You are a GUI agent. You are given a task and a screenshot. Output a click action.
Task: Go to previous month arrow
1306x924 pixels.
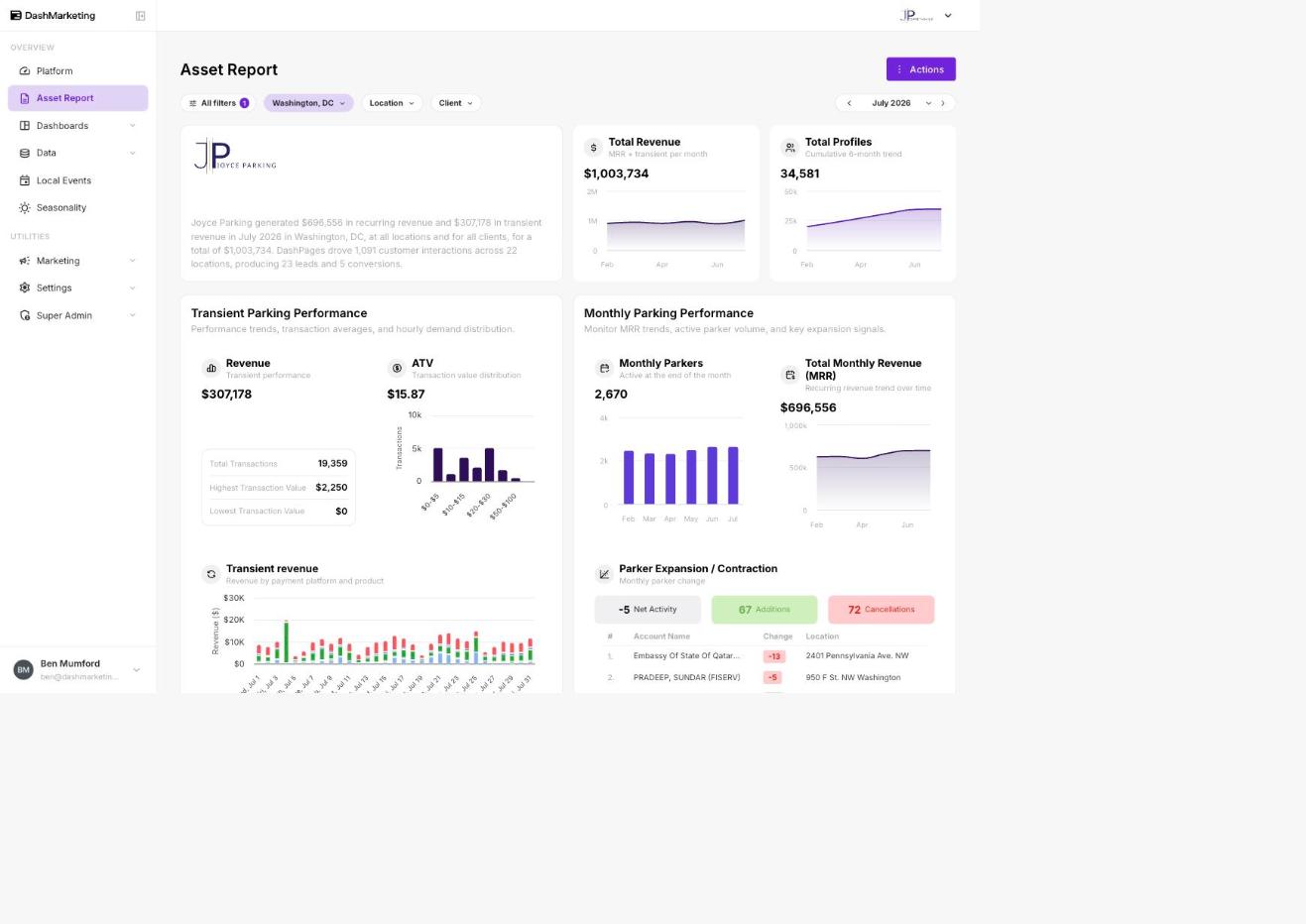[x=849, y=103]
